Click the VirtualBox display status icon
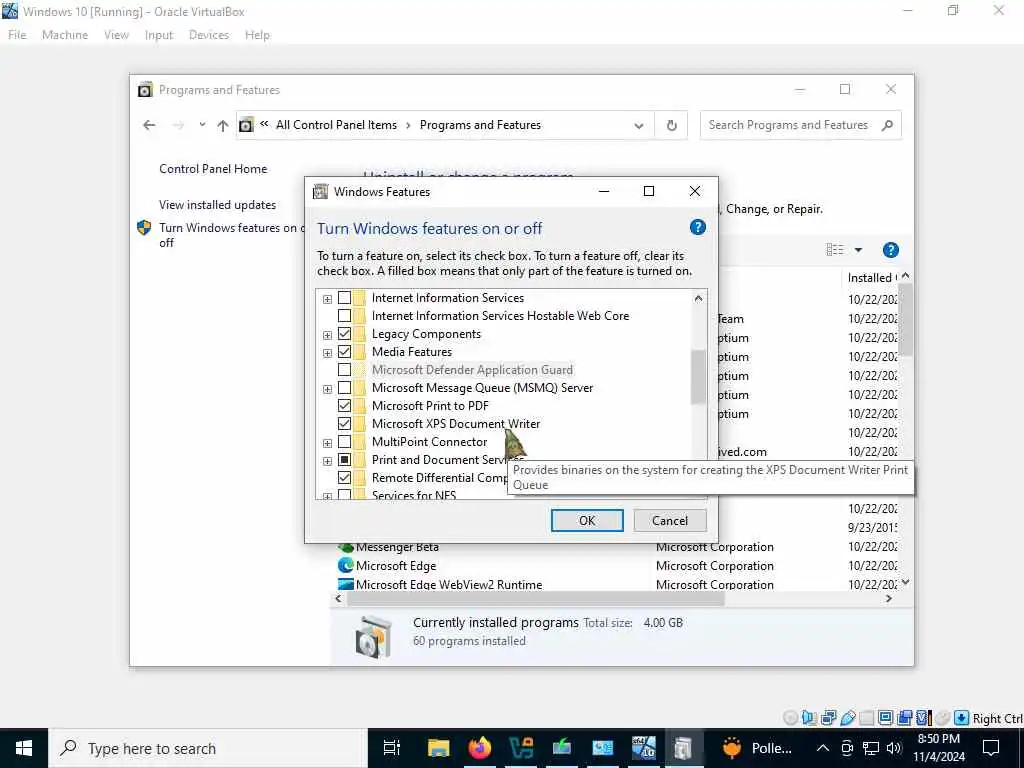The height and width of the screenshot is (768, 1024). point(886,718)
